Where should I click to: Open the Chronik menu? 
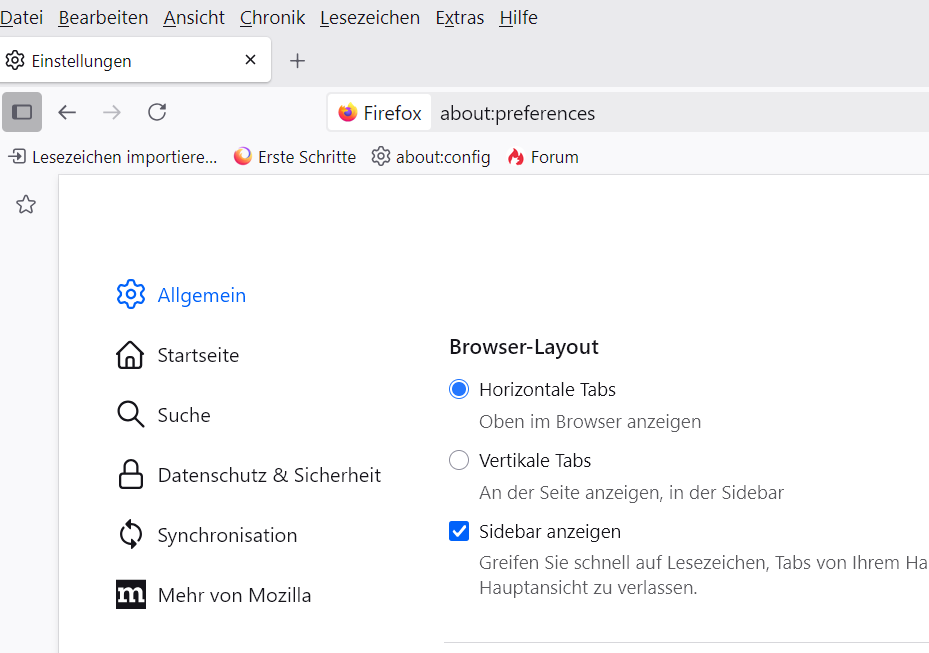tap(272, 17)
